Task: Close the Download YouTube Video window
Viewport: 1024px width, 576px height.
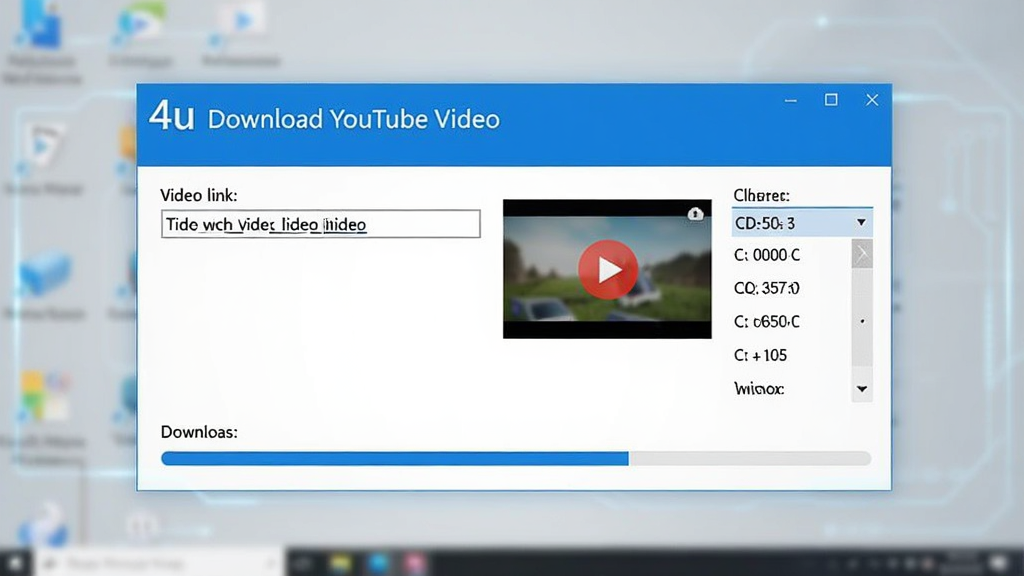Action: pyautogui.click(x=872, y=100)
